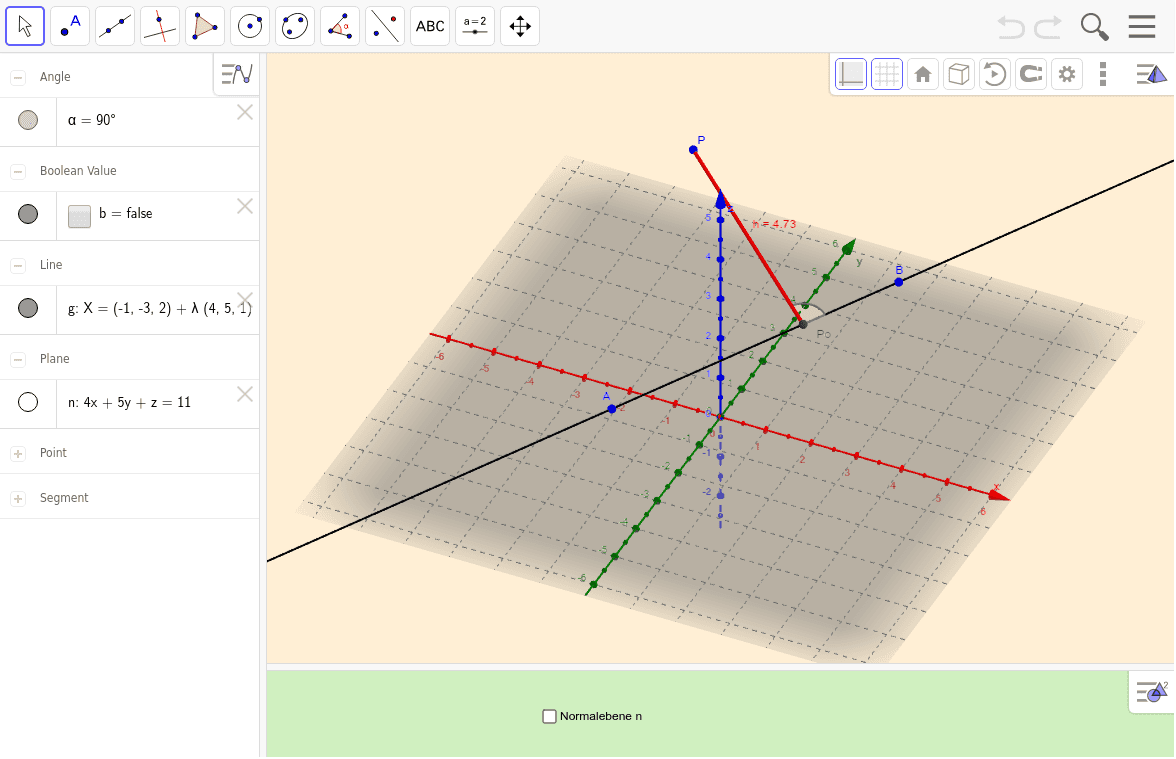Collapse the Boolean Value group

point(18,171)
